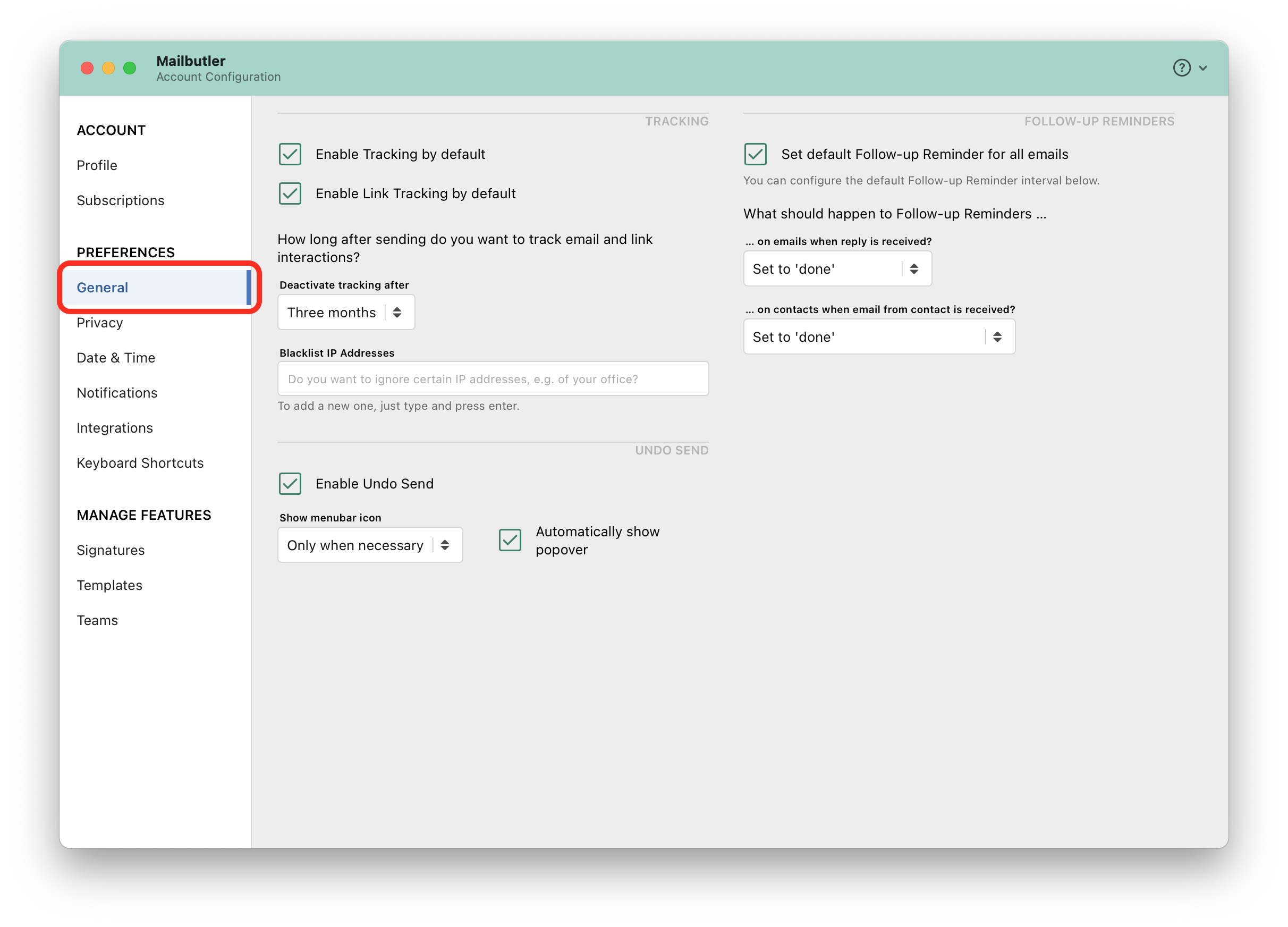Enable Undo Send checkbox

click(x=291, y=484)
